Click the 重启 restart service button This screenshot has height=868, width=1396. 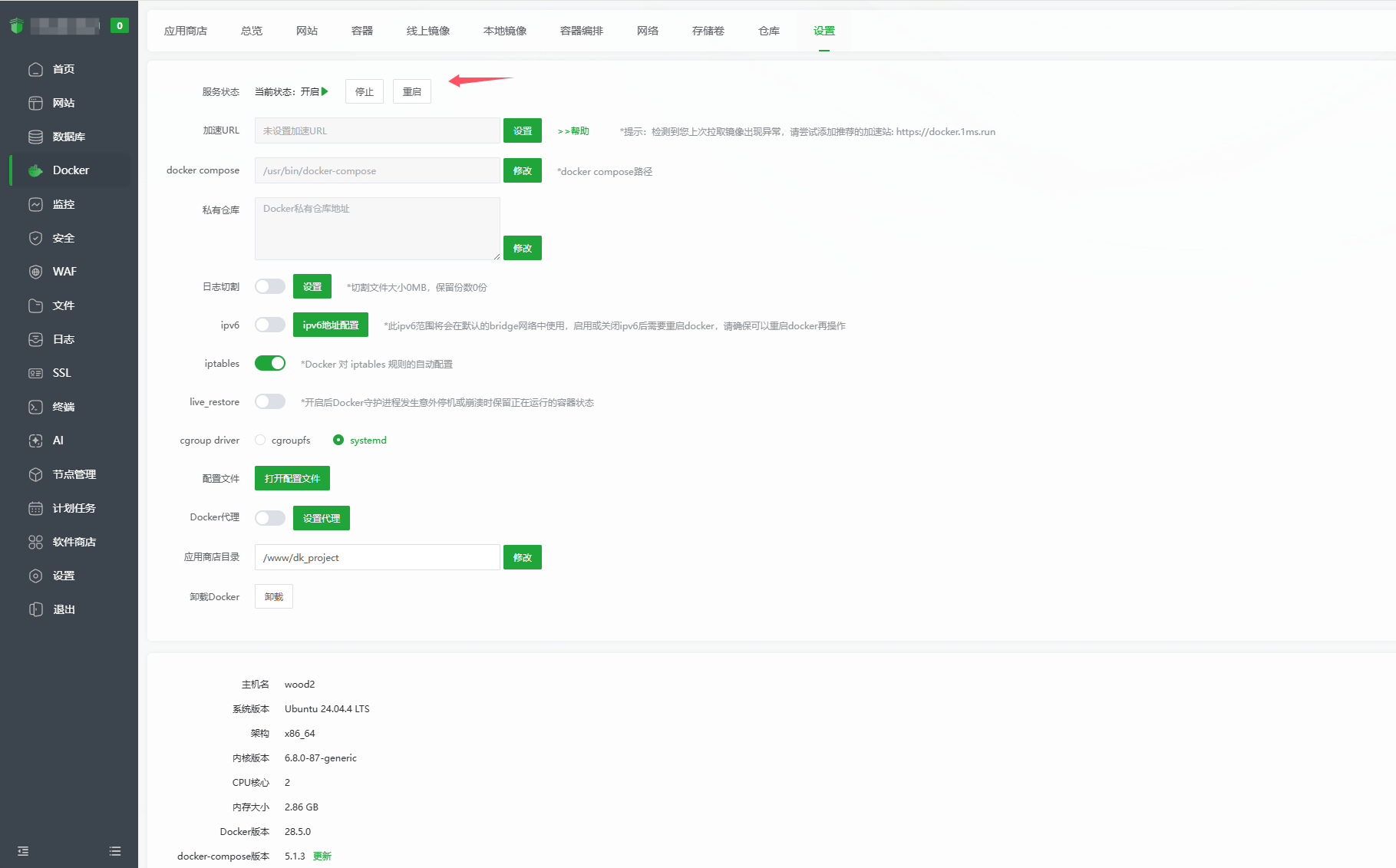click(412, 91)
